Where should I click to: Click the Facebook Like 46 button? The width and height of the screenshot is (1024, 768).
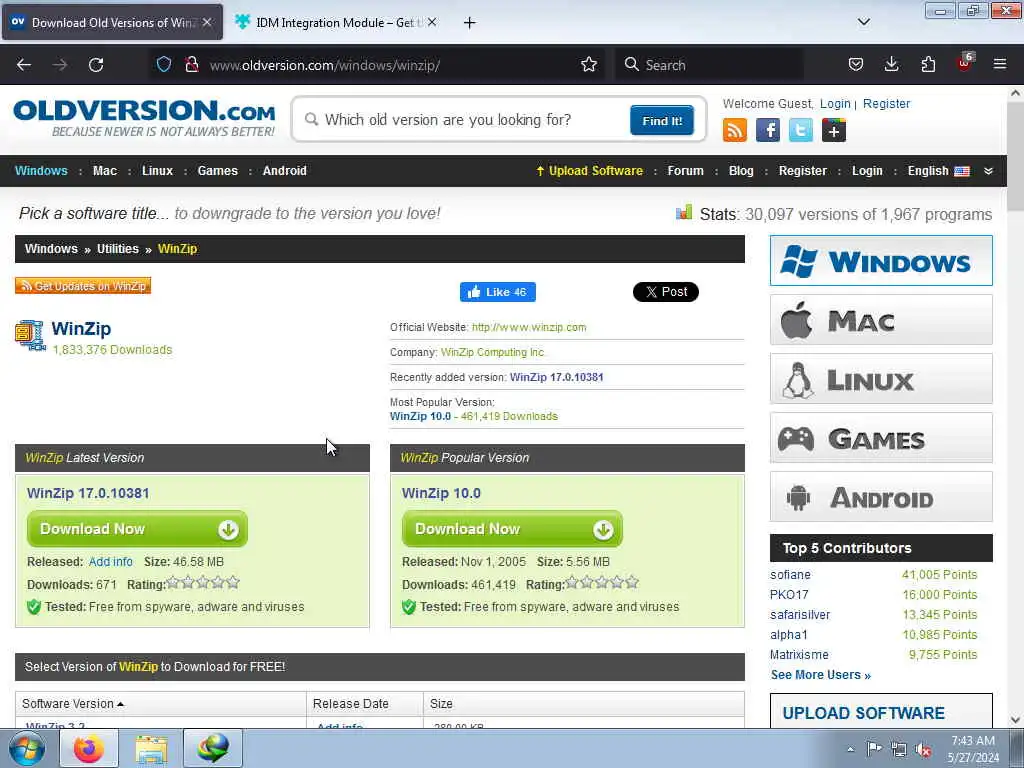(x=498, y=292)
